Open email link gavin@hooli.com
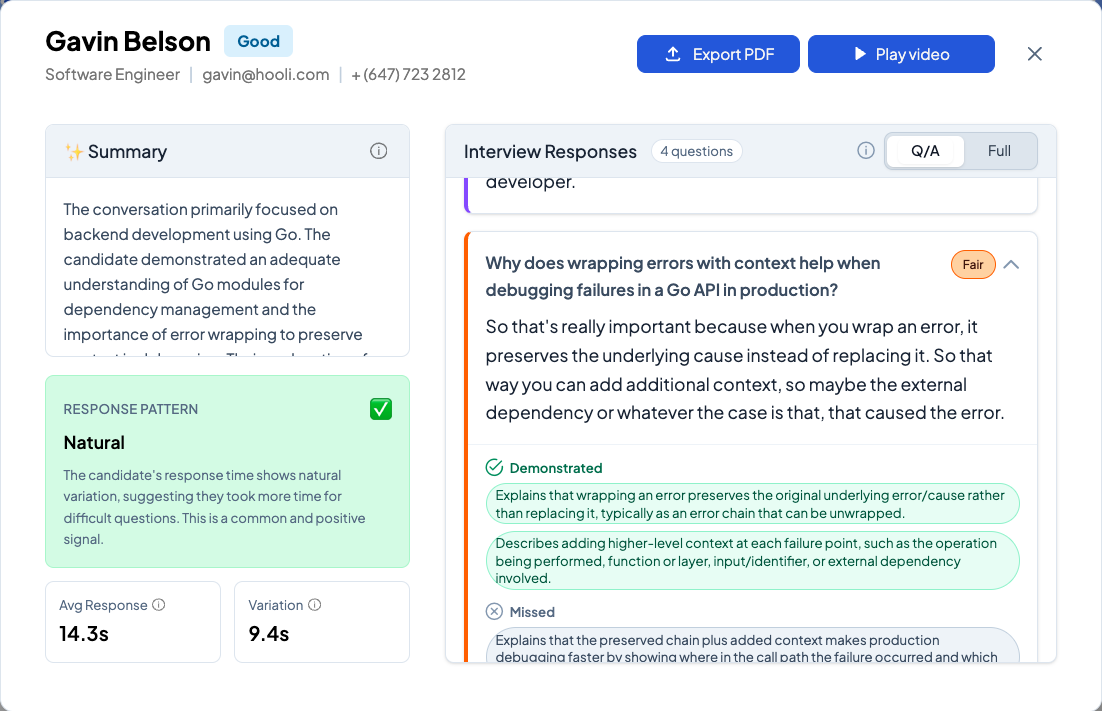 tap(265, 74)
